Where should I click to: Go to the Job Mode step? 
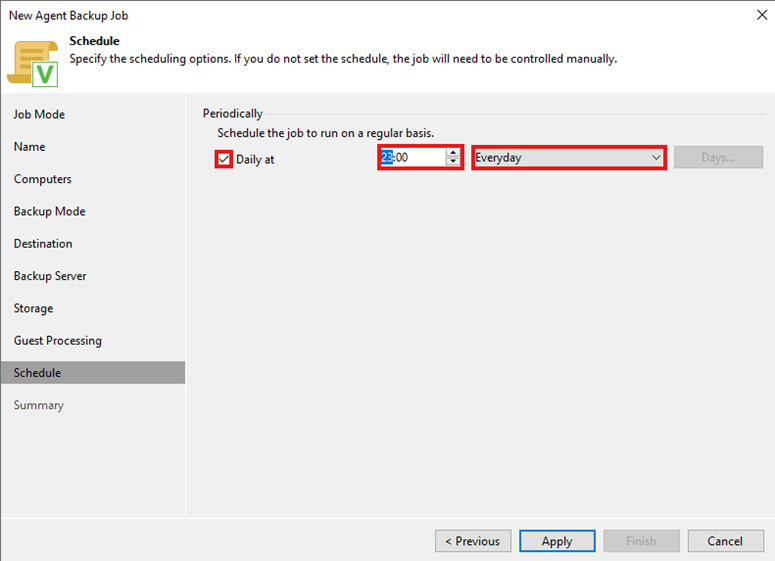(39, 114)
